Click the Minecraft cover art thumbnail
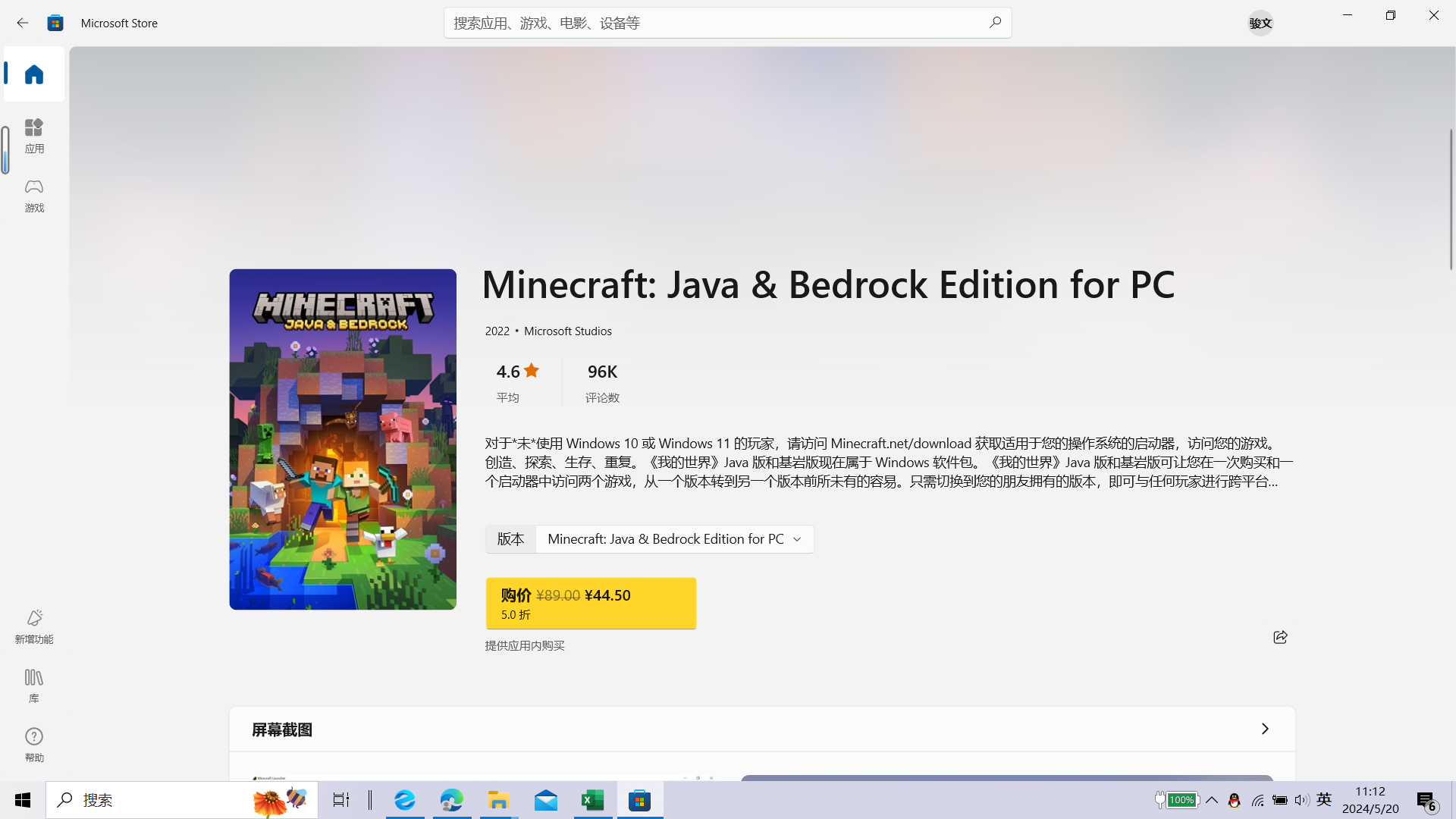The image size is (1456, 819). pos(343,439)
